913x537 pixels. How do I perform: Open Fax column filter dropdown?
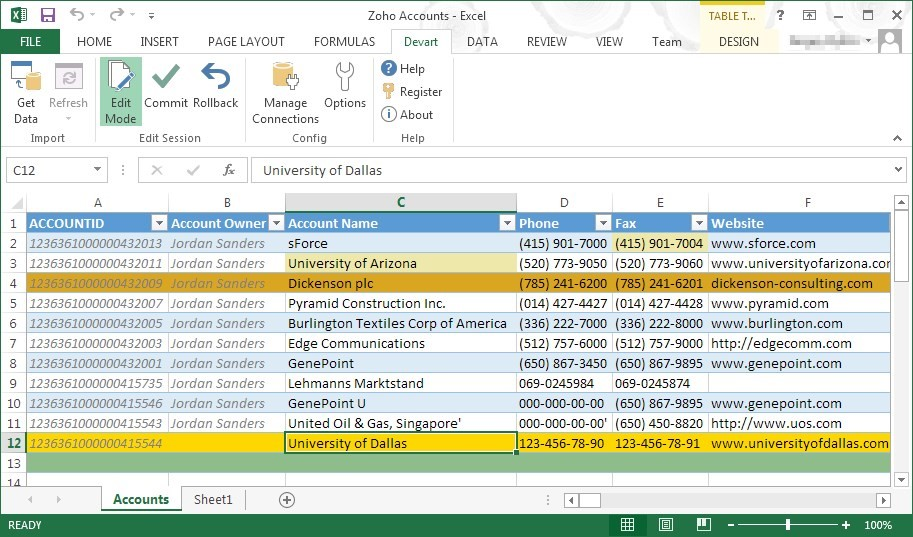click(x=699, y=223)
